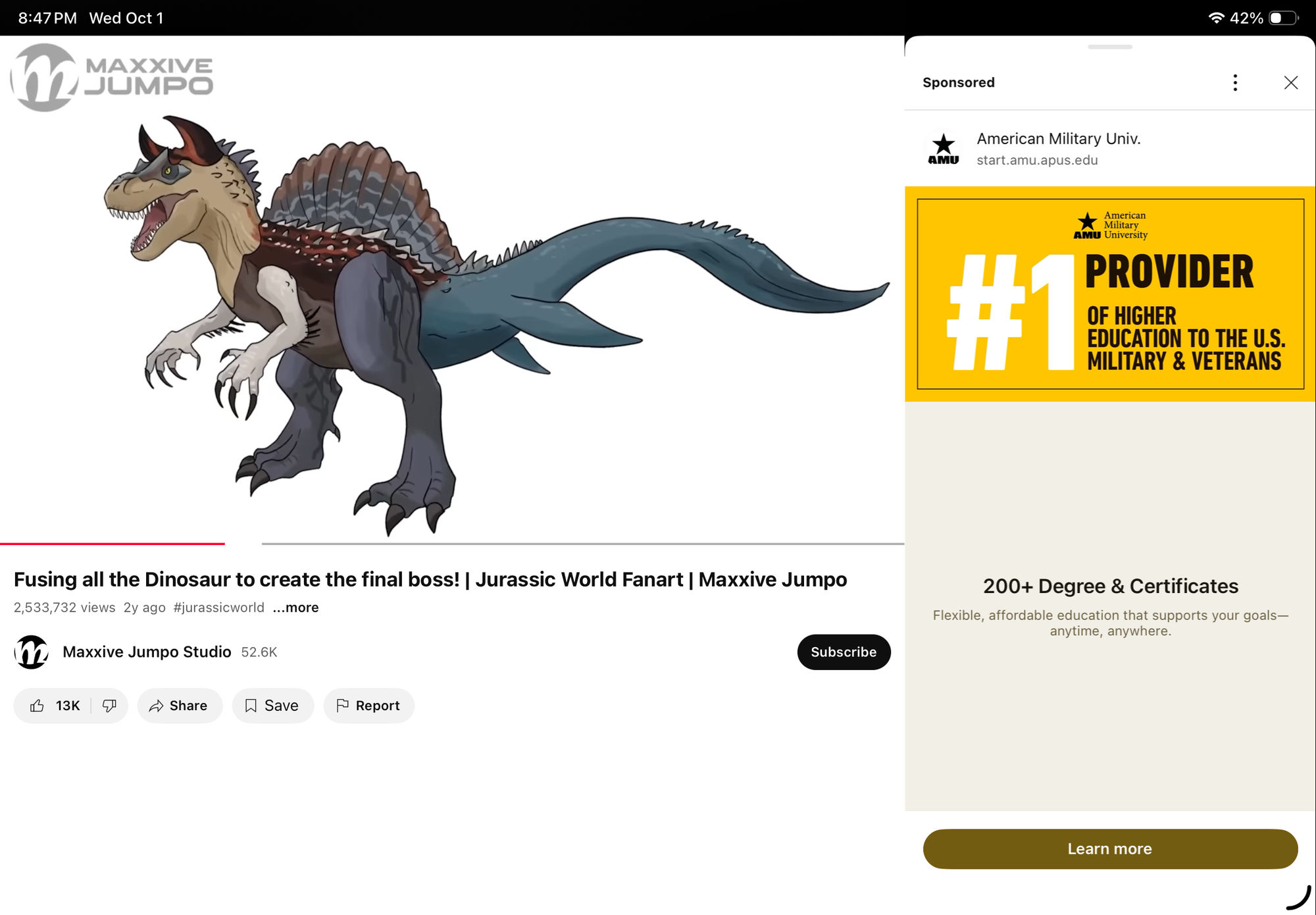Open Maxxive Jumpo Studio channel avatar
Image resolution: width=1316 pixels, height=915 pixels.
[31, 652]
